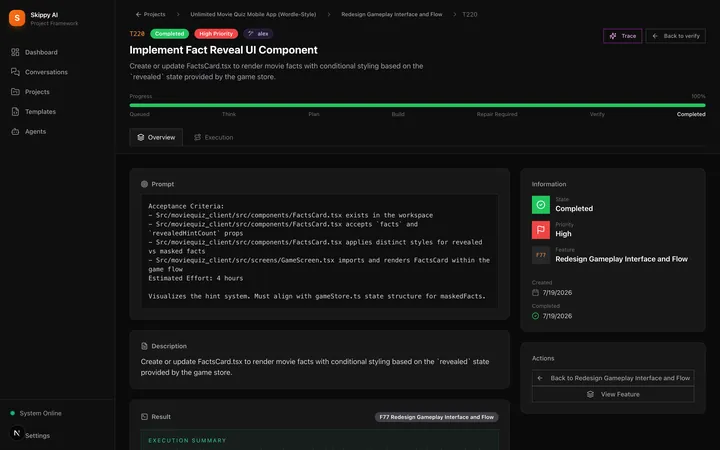This screenshot has height=450, width=720.
Task: Open Settings at sidebar bottom
Action: [37, 435]
